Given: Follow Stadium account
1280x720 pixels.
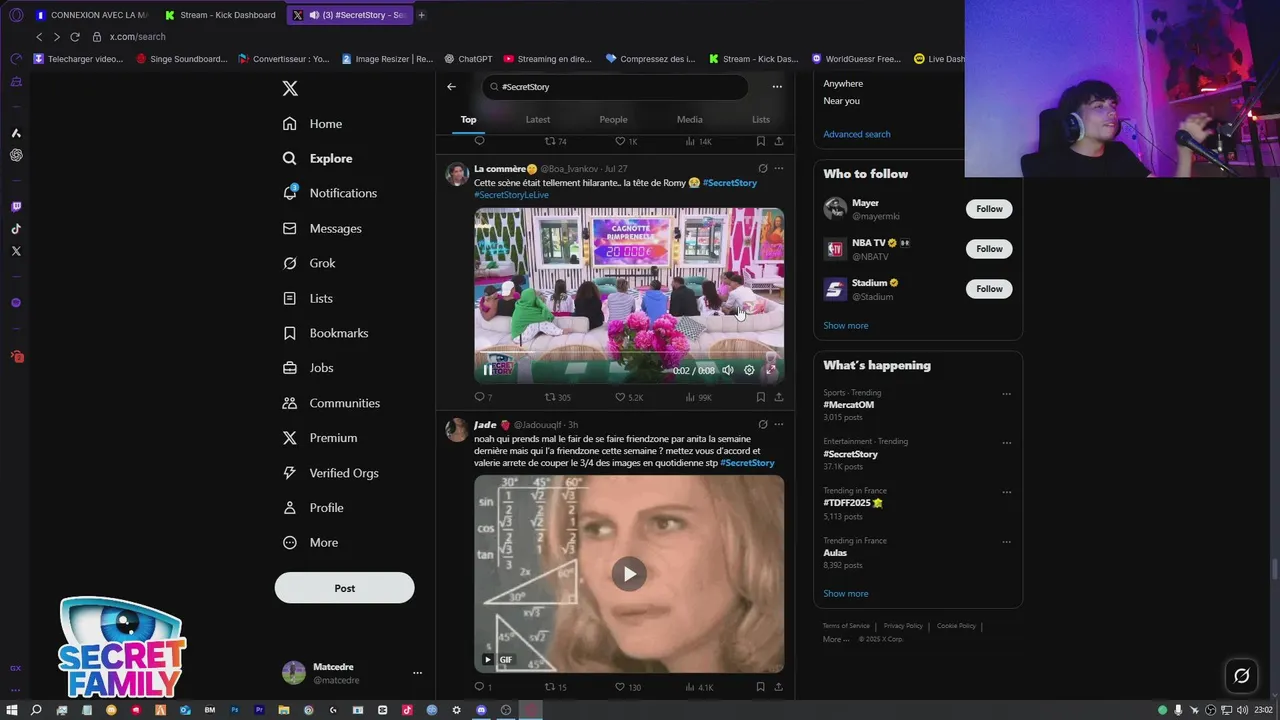Looking at the screenshot, I should pos(989,289).
